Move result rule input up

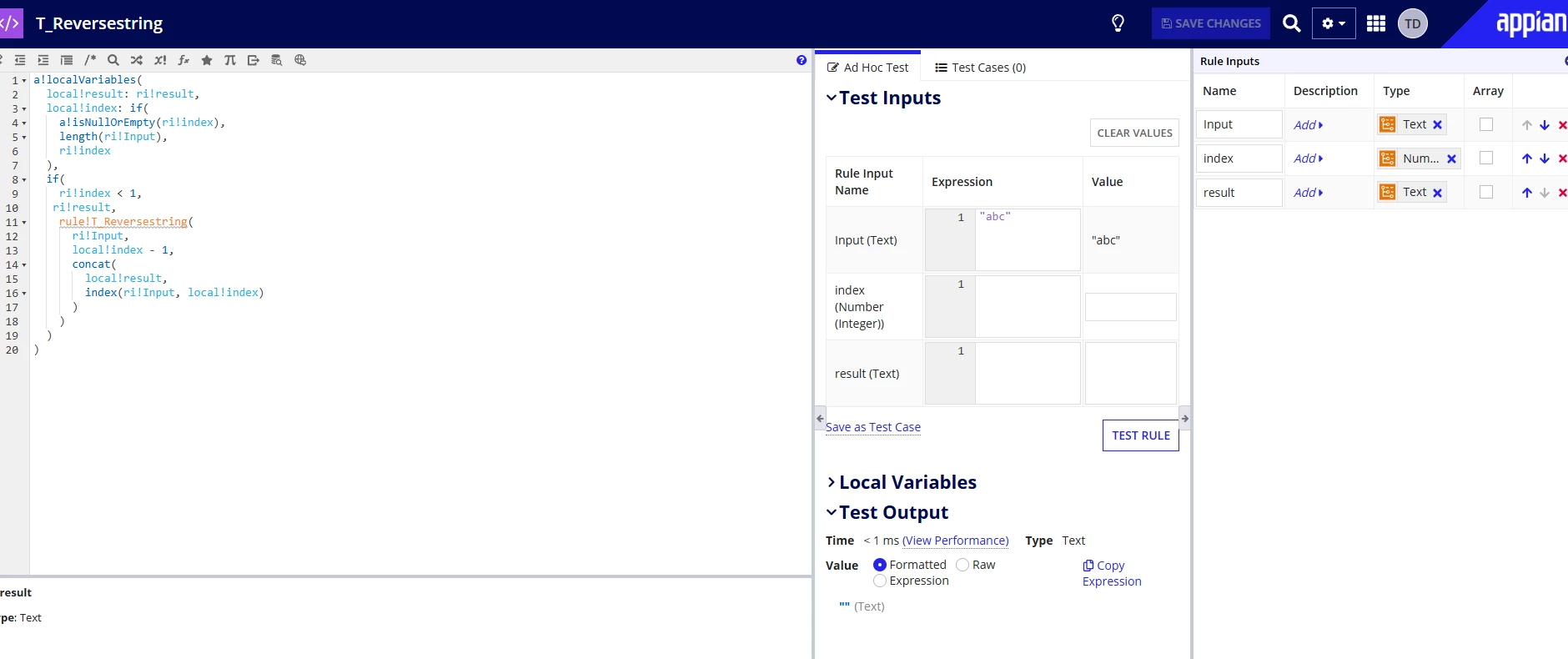click(x=1527, y=193)
